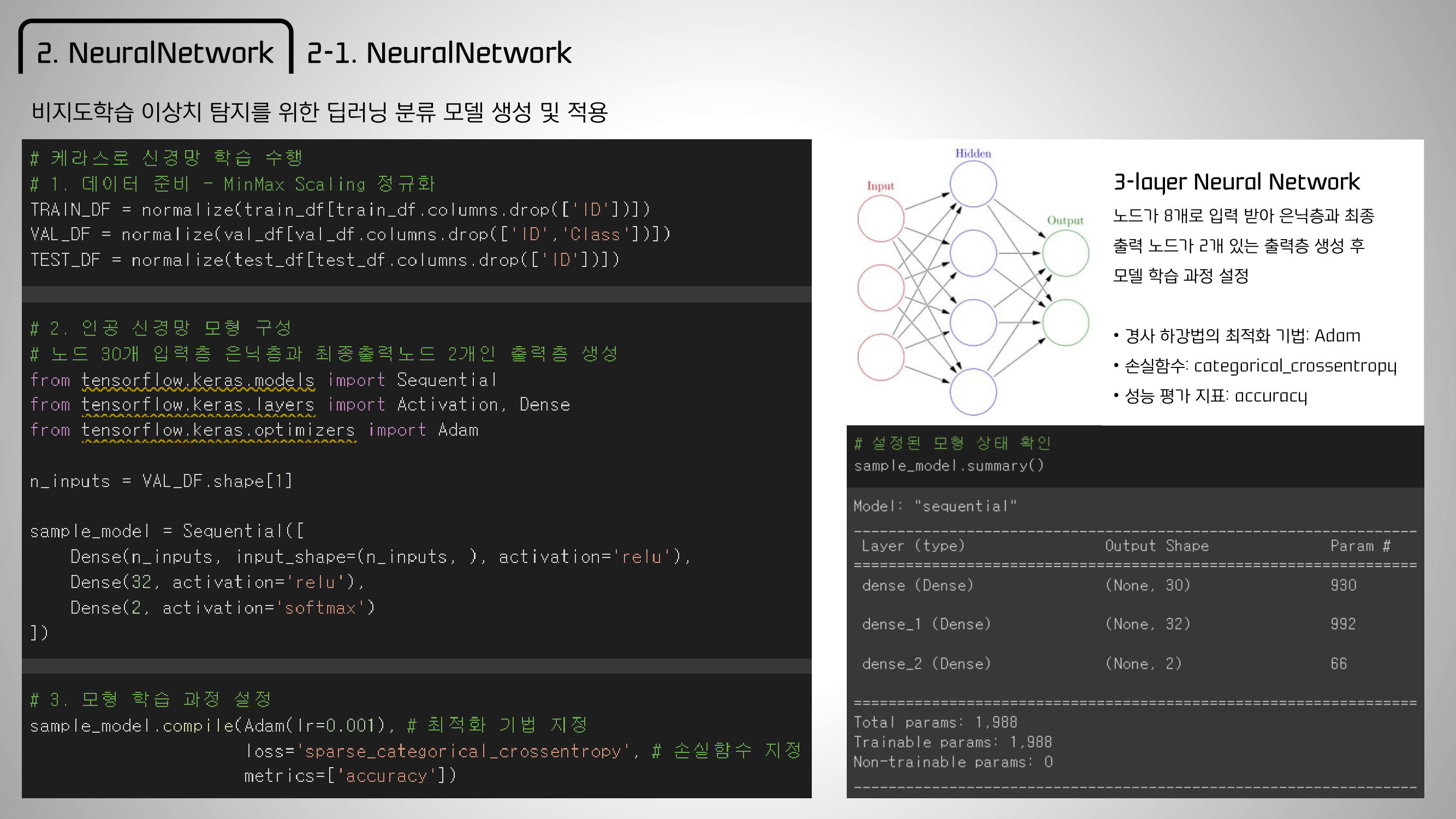
Task: Click the 'Model: "sequential"' output line
Action: tap(935, 506)
